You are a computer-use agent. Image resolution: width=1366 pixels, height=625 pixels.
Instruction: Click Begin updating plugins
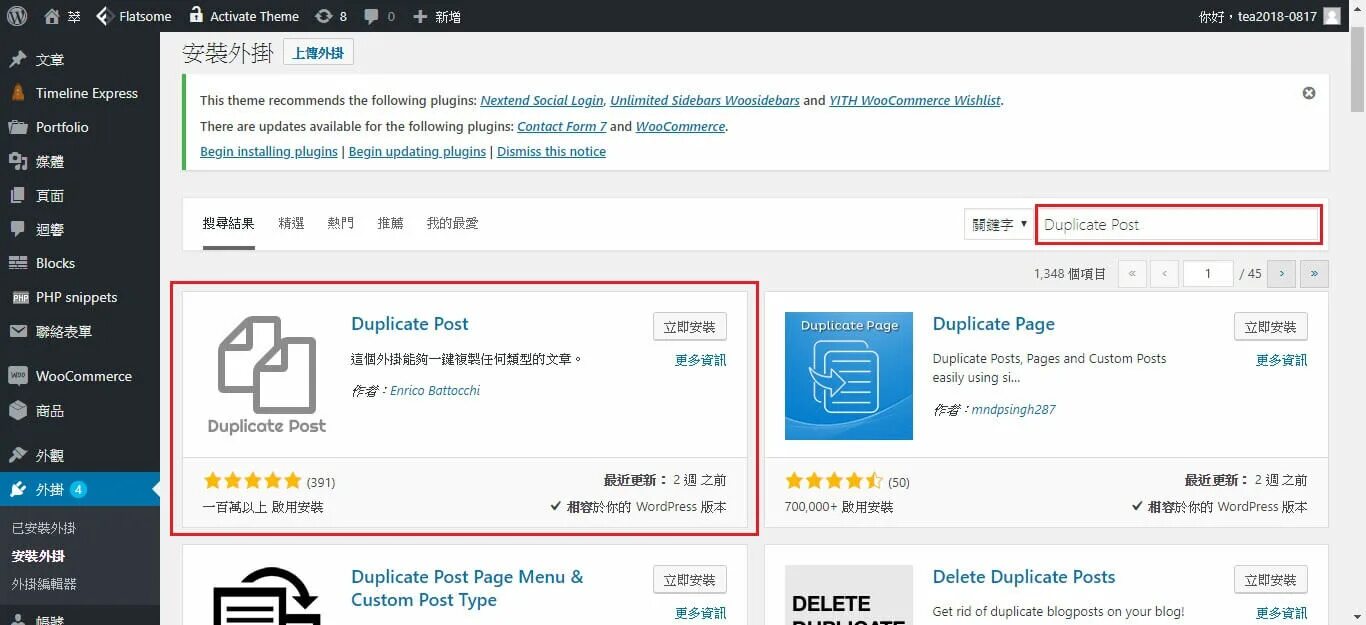point(417,152)
